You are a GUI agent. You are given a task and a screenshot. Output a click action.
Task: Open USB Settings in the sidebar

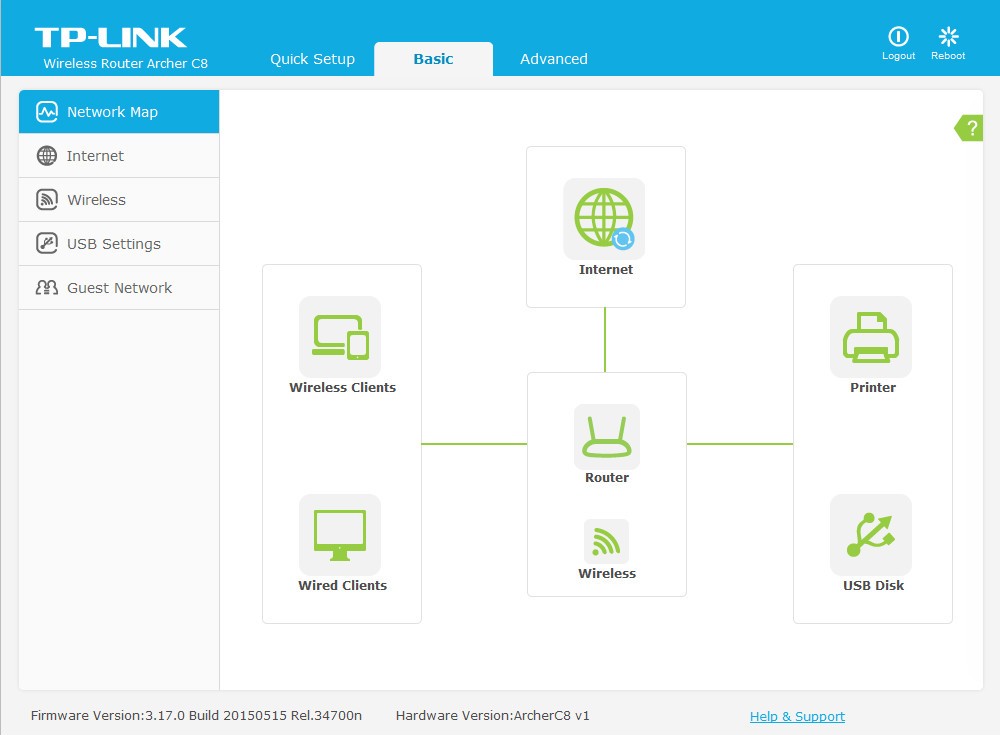[x=118, y=244]
